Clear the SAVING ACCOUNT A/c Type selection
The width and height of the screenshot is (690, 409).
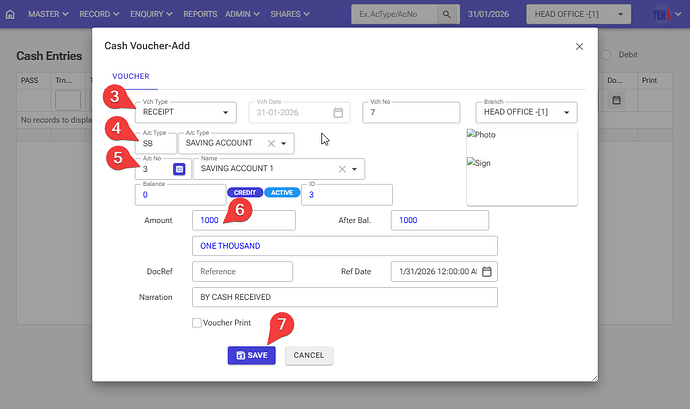(270, 144)
